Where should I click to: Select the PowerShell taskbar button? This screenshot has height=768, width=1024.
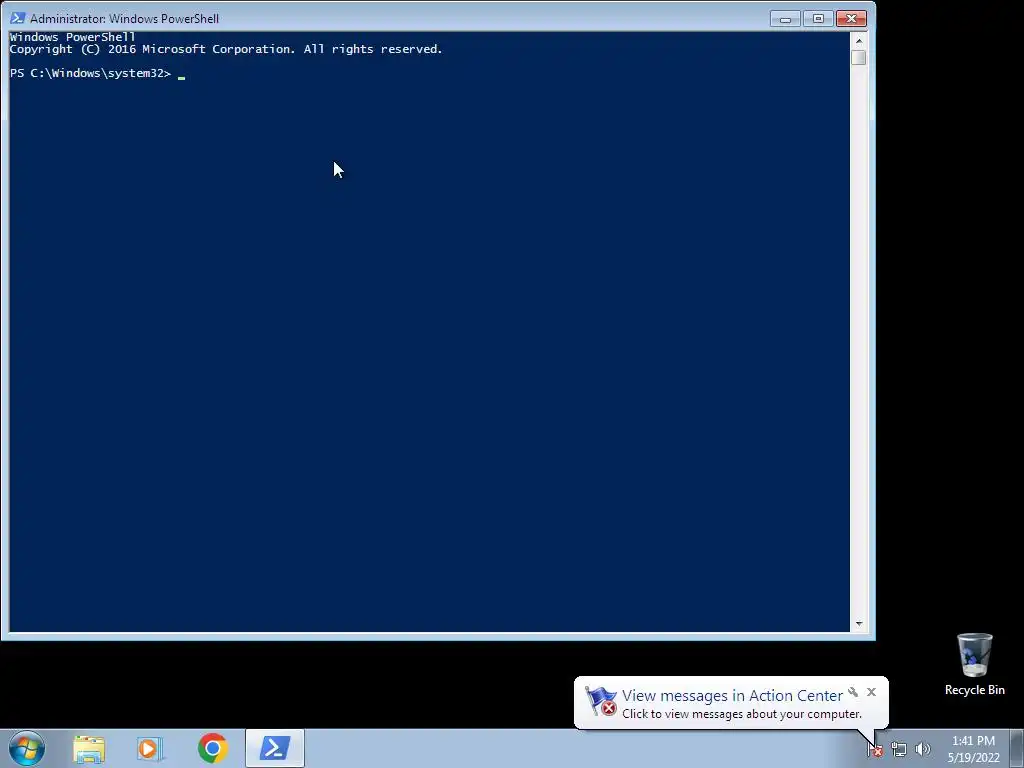275,748
